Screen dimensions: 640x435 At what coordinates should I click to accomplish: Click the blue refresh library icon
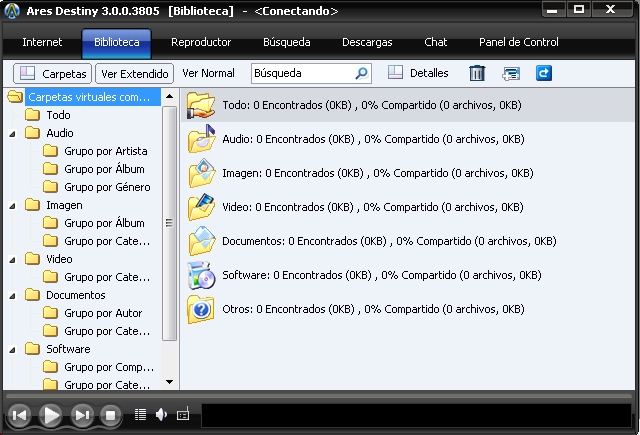pos(544,73)
